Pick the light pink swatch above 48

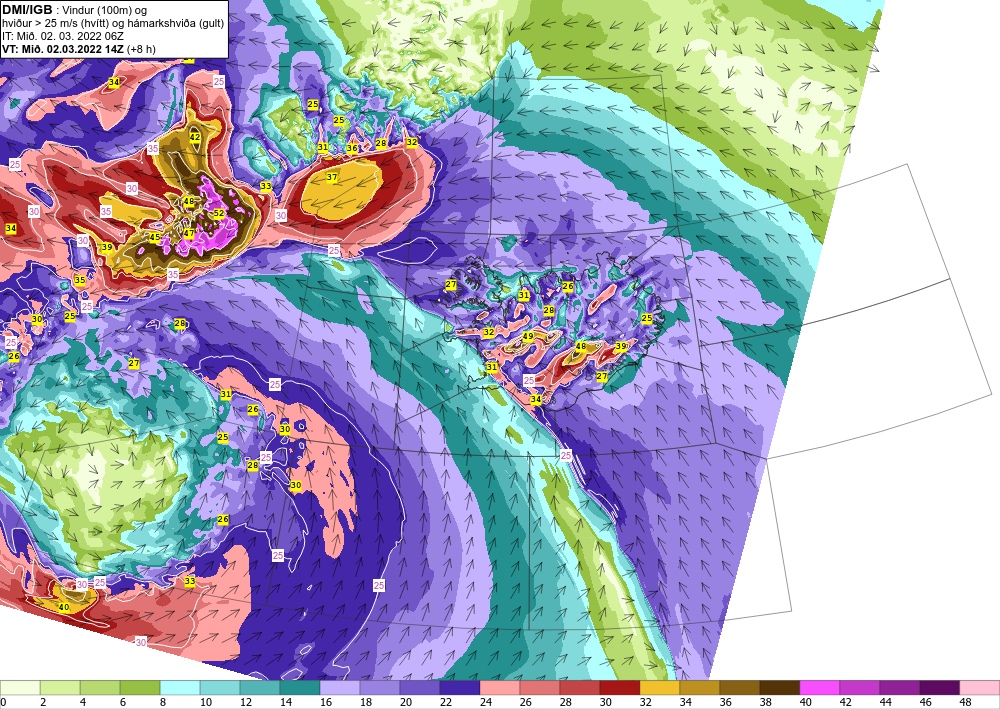[979, 687]
